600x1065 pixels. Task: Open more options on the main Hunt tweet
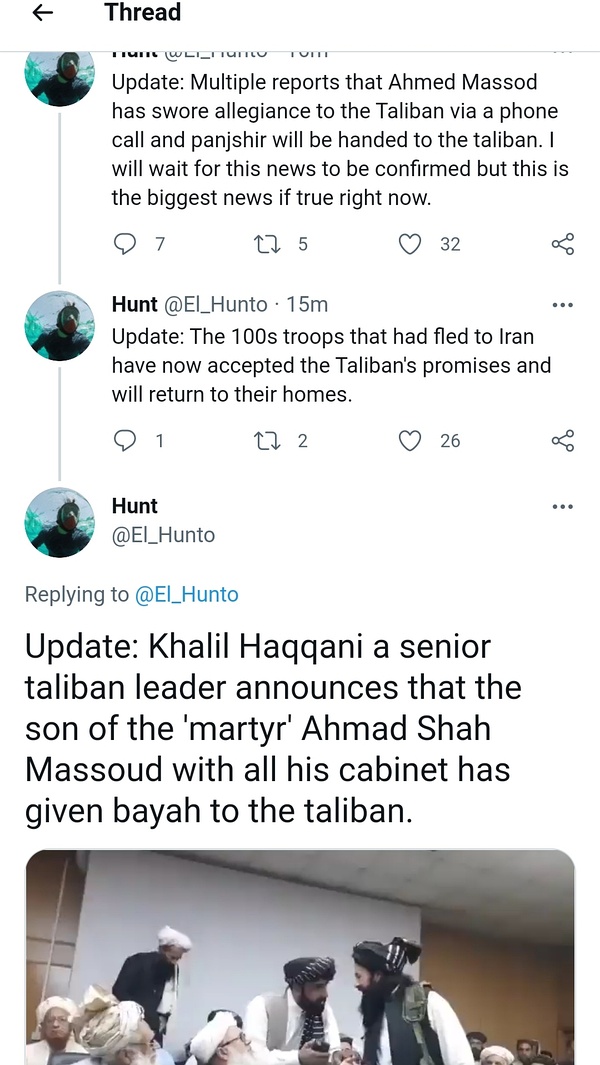coord(563,507)
